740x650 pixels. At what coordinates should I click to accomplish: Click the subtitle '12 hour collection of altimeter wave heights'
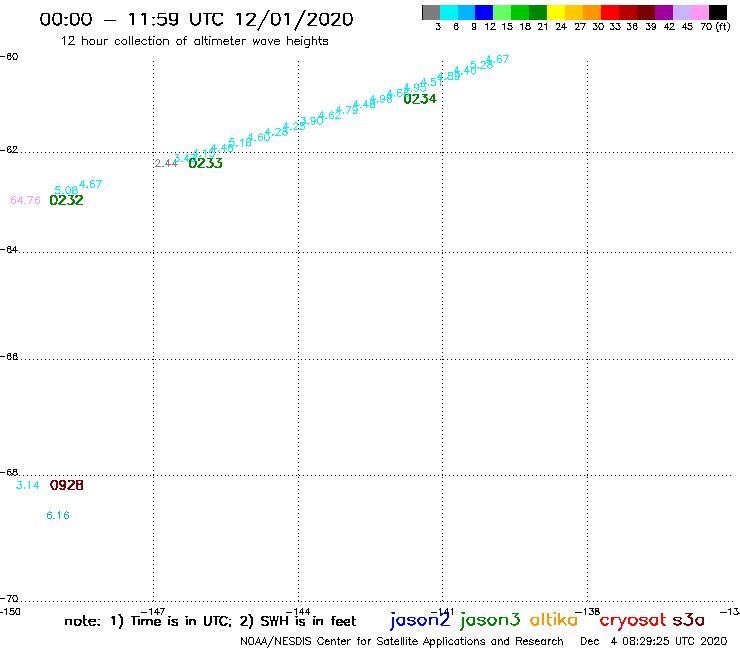[x=194, y=41]
